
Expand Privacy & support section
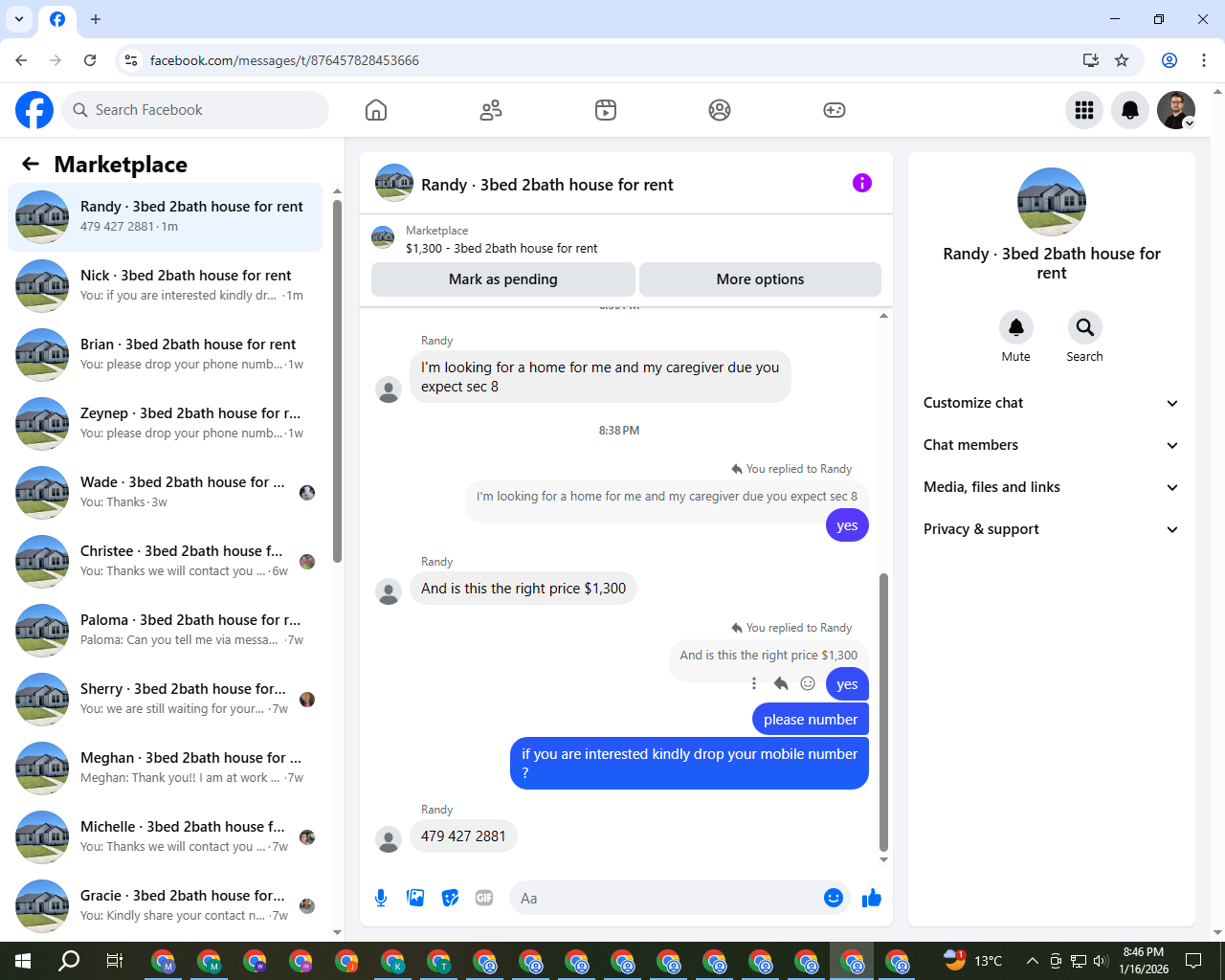[x=1051, y=529]
